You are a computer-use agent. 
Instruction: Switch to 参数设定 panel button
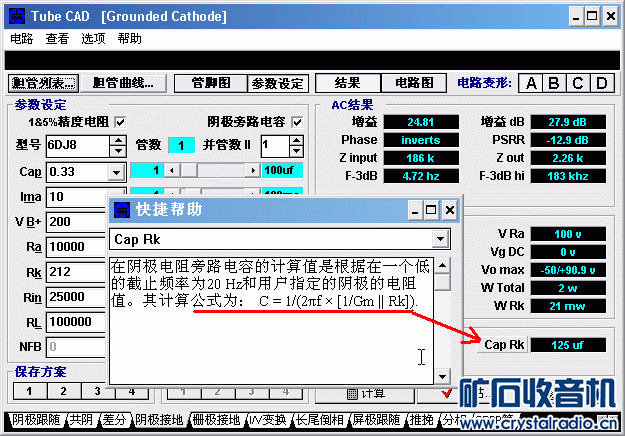[278, 83]
